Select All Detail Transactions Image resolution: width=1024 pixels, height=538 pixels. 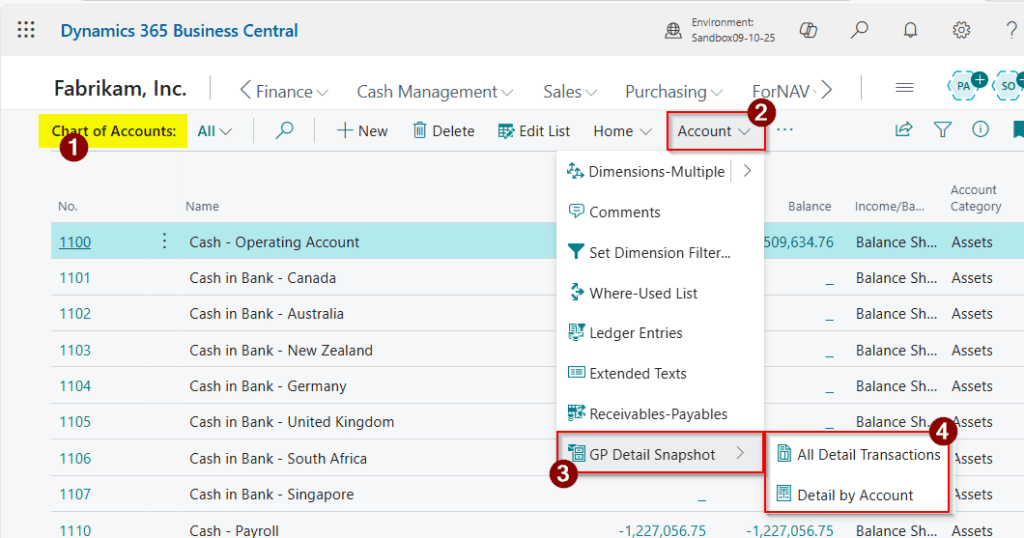(868, 454)
